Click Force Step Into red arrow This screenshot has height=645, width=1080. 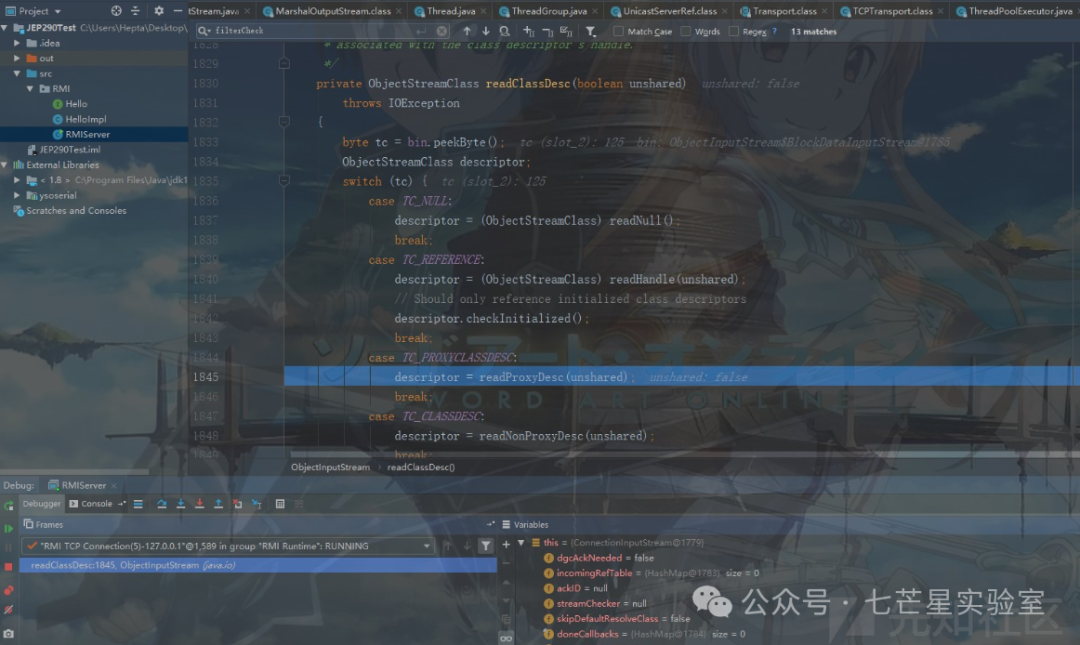click(200, 504)
